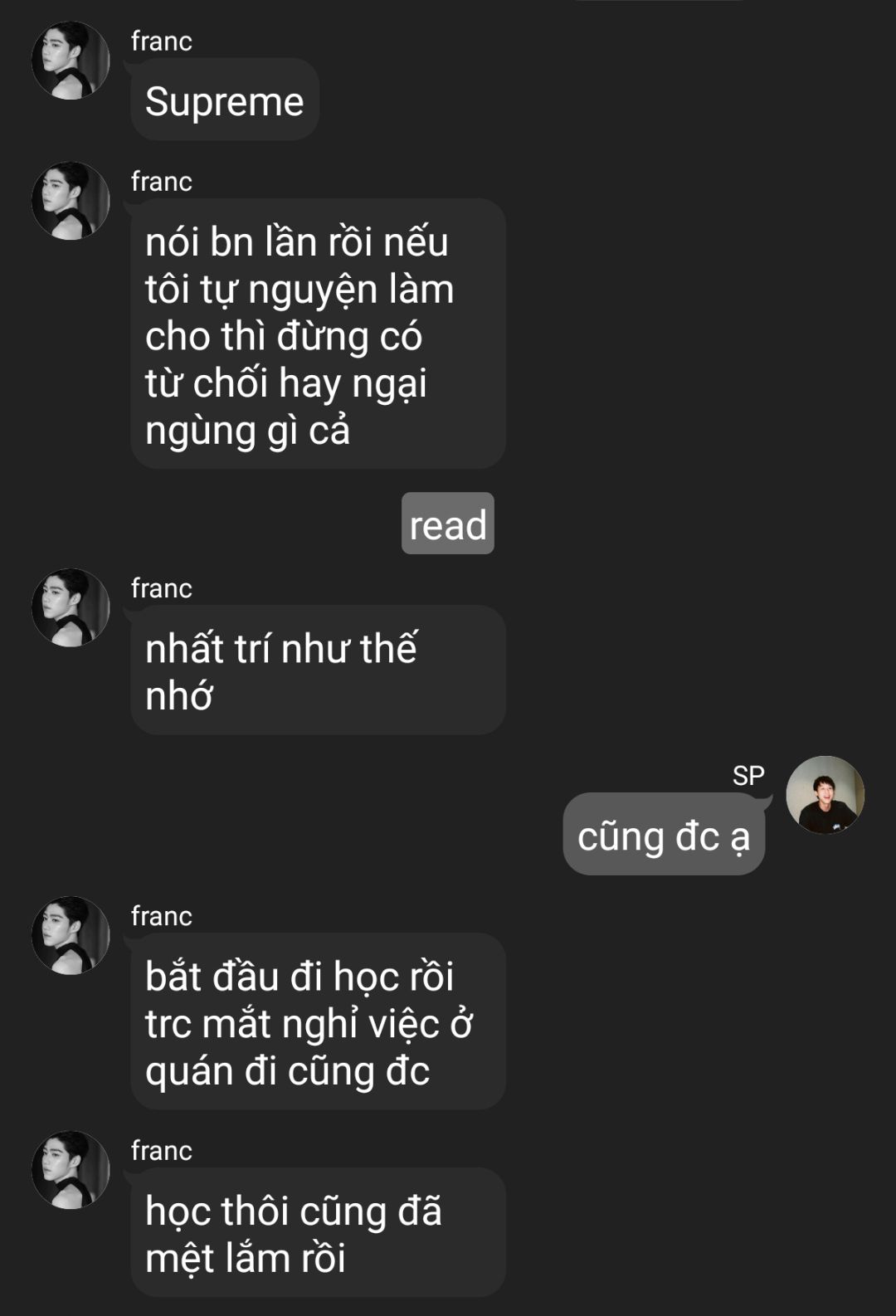
Task: Click the franc name above "bắt đầu đi học"
Action: 162,915
